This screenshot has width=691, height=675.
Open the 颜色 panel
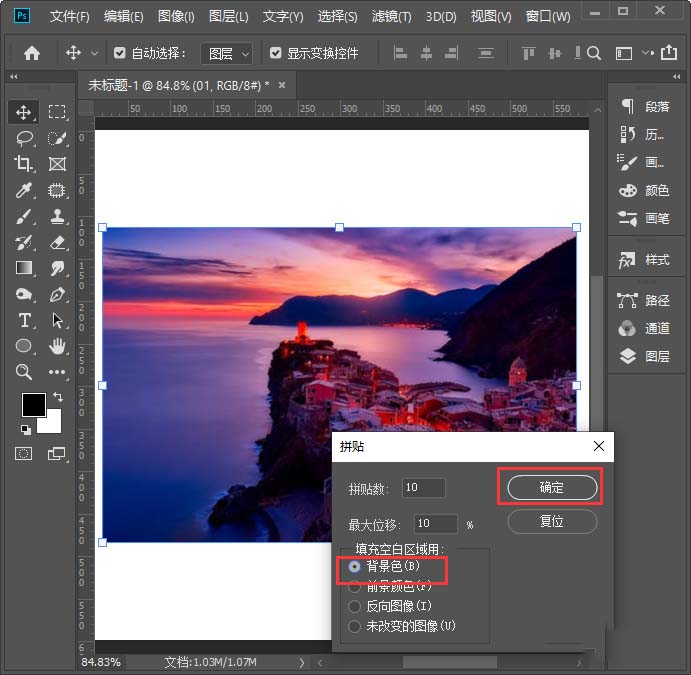coord(644,190)
